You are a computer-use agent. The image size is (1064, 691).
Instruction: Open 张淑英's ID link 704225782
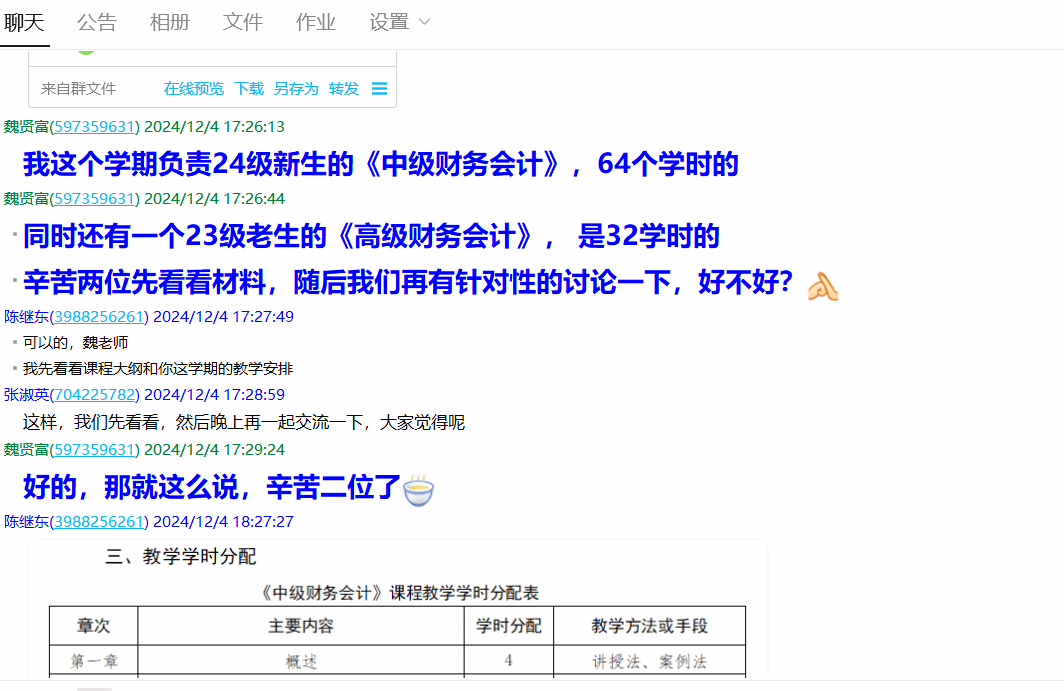tap(95, 395)
